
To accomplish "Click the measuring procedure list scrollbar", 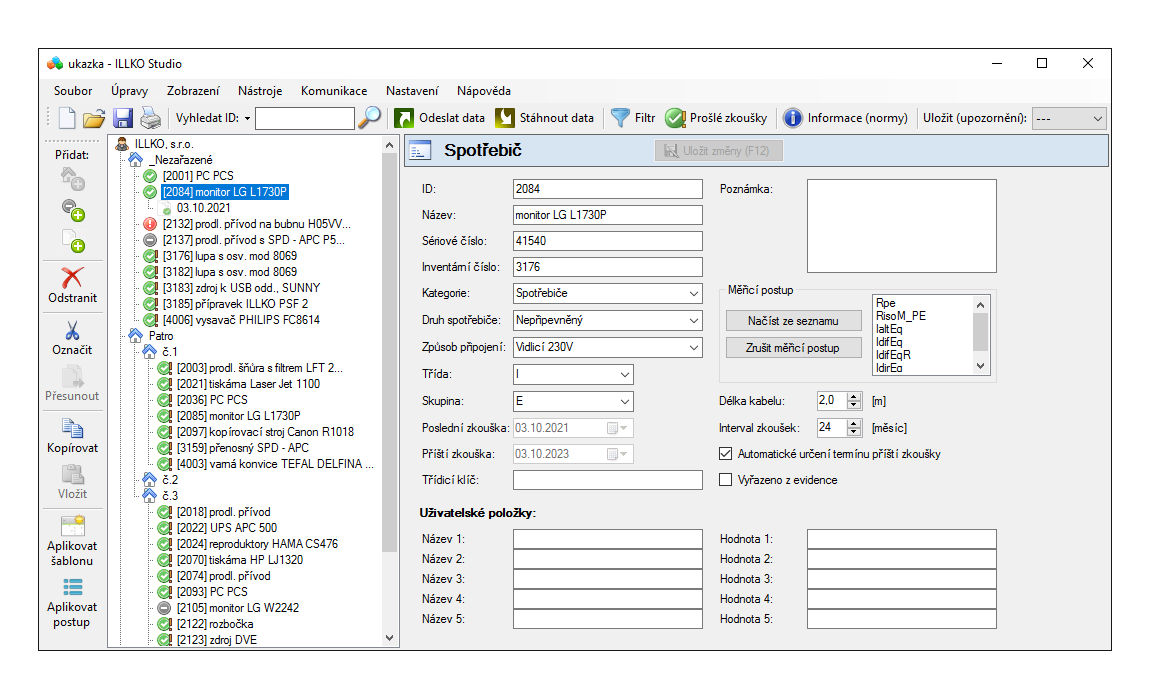I will point(981,335).
